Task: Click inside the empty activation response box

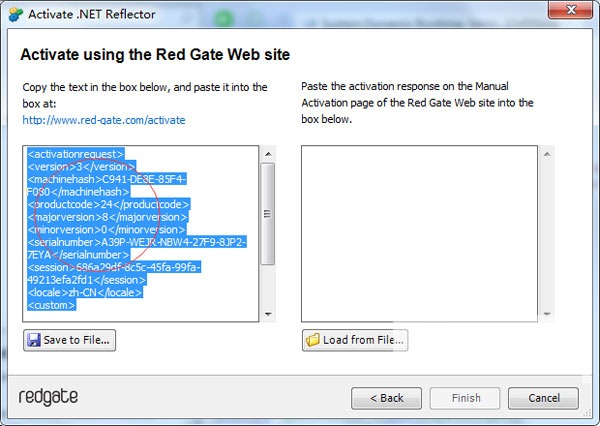Action: pos(419,233)
